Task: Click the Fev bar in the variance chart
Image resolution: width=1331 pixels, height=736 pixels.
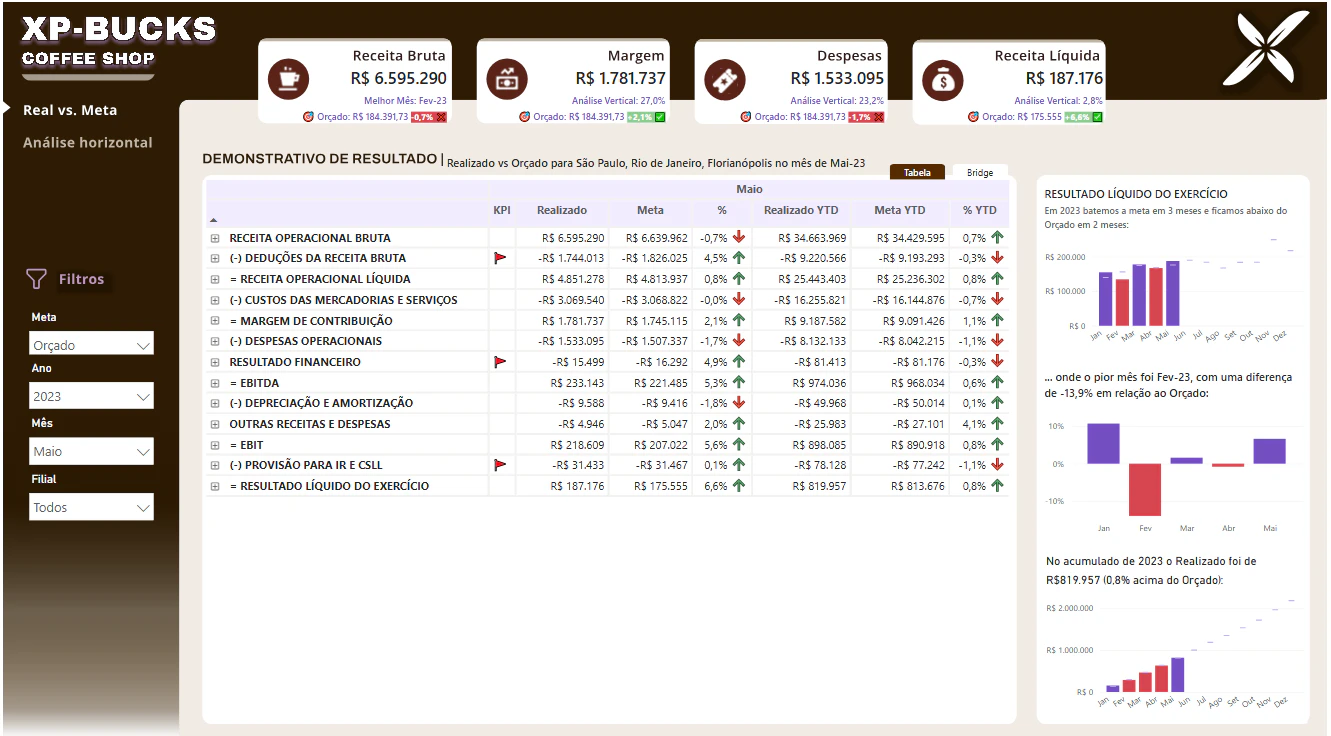Action: [1145, 490]
